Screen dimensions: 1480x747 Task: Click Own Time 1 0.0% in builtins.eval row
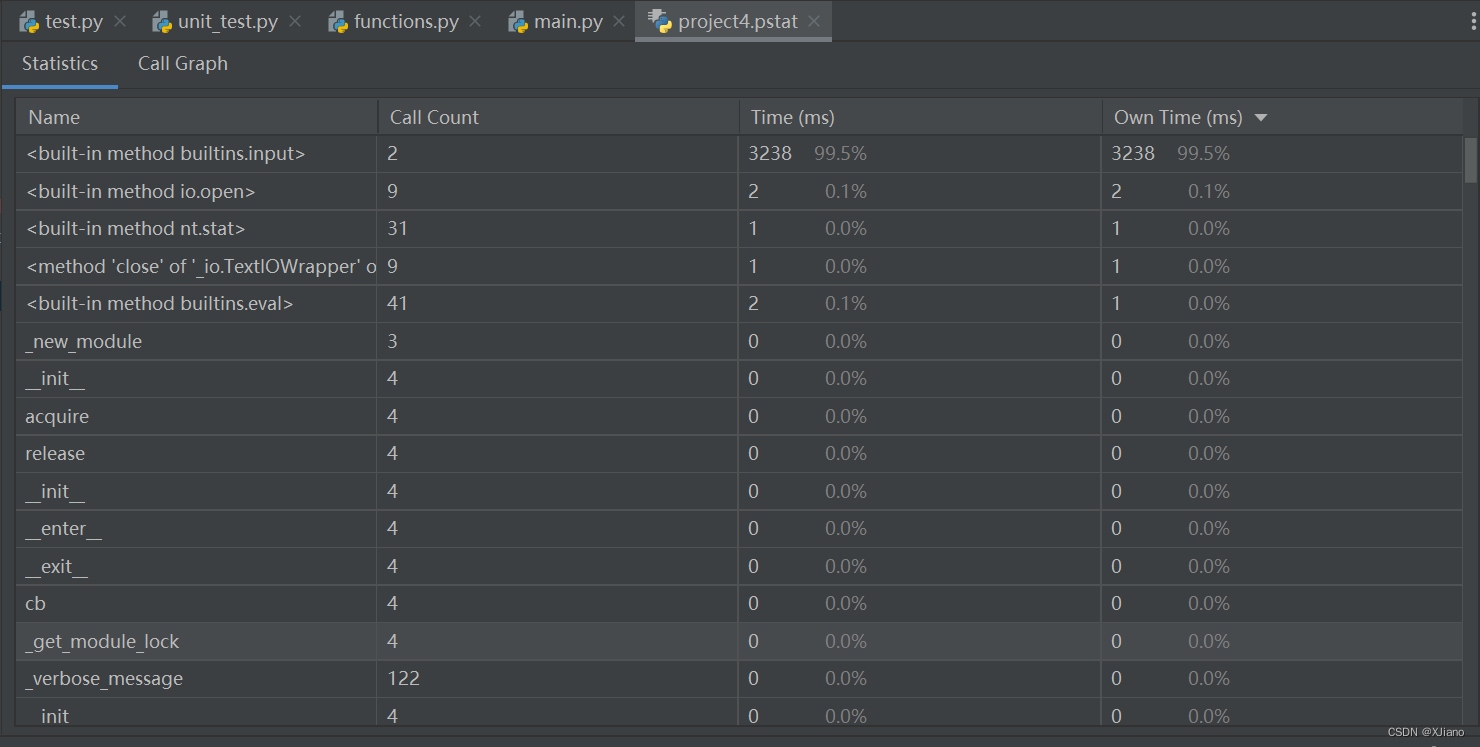[x=1170, y=304]
